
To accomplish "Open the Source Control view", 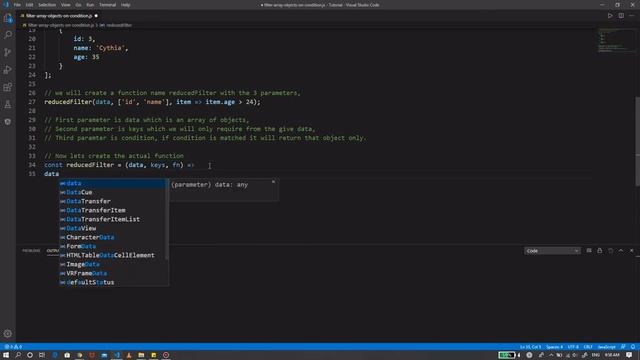I will pos(8,52).
